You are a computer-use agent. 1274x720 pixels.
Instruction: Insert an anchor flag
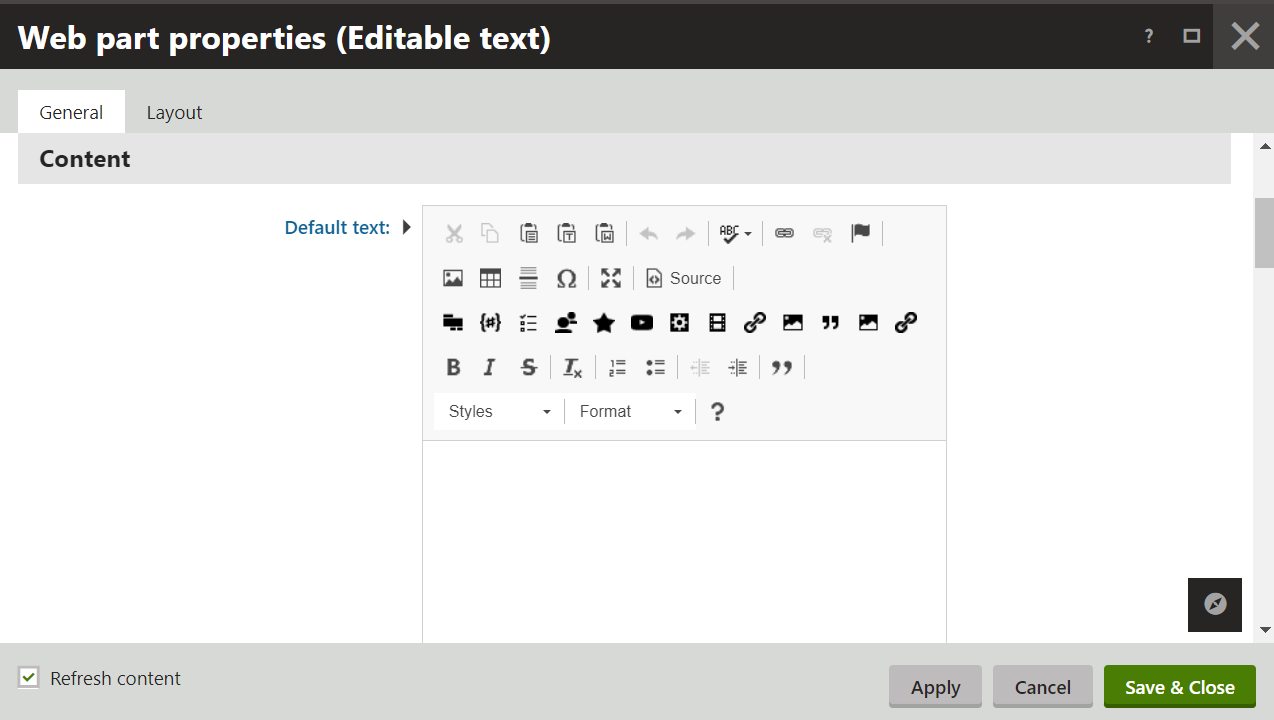pyautogui.click(x=861, y=233)
